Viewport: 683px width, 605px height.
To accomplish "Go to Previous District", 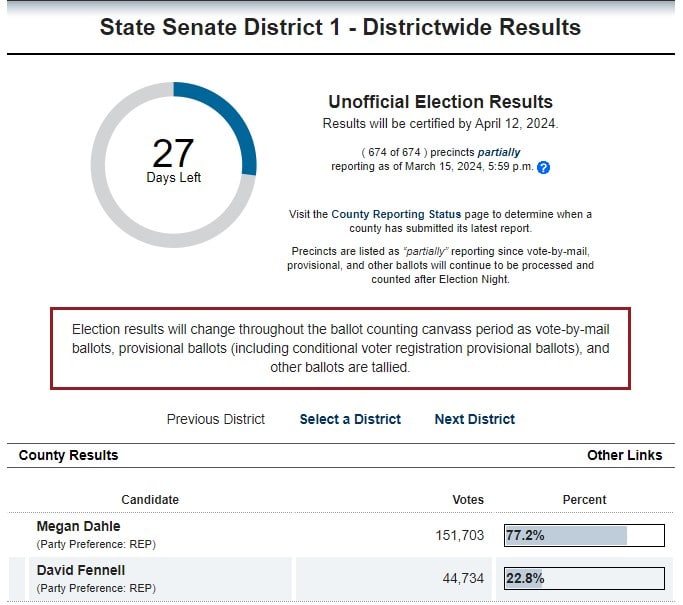I will tap(216, 419).
